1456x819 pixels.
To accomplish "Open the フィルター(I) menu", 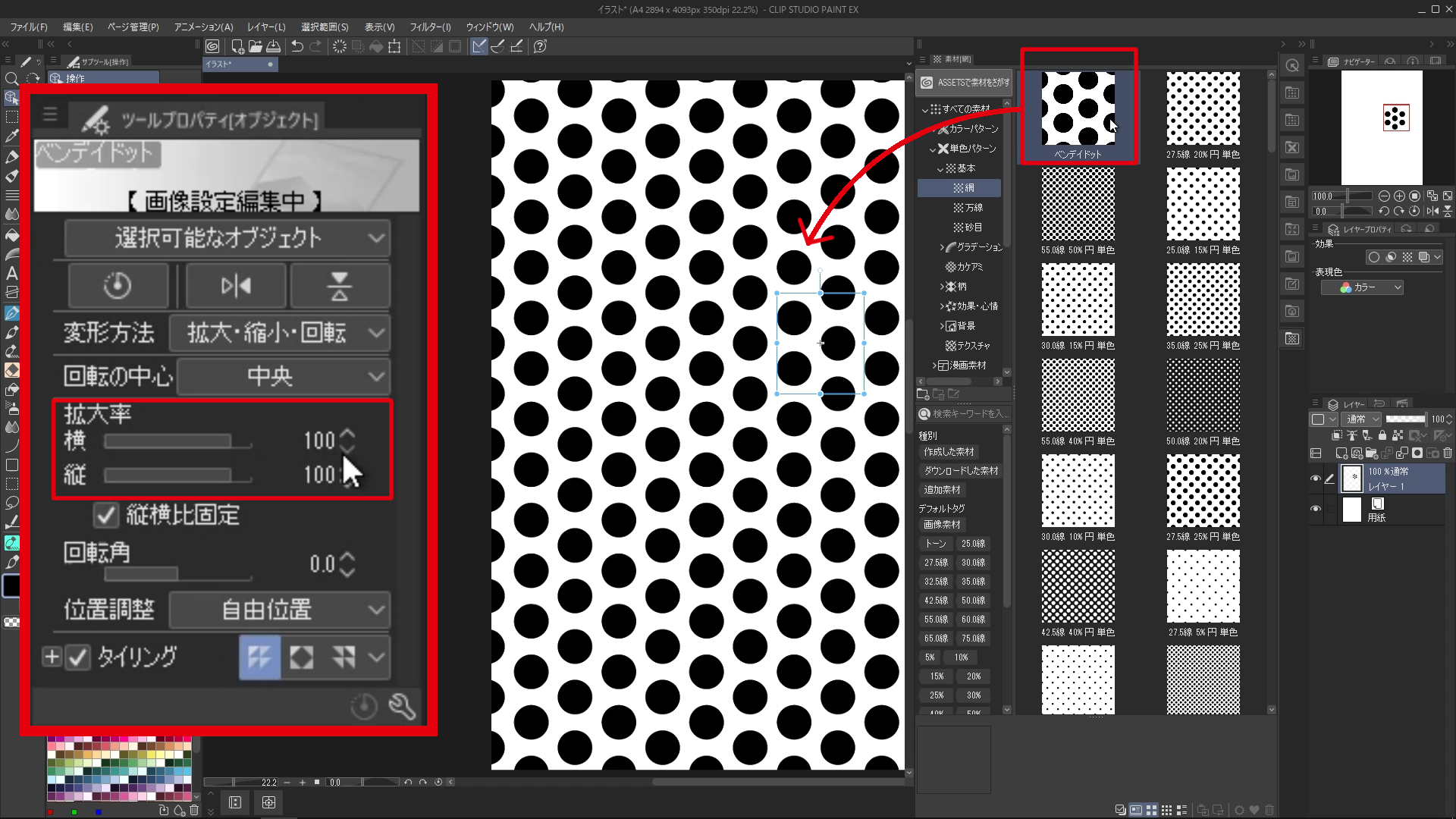I will click(x=430, y=27).
